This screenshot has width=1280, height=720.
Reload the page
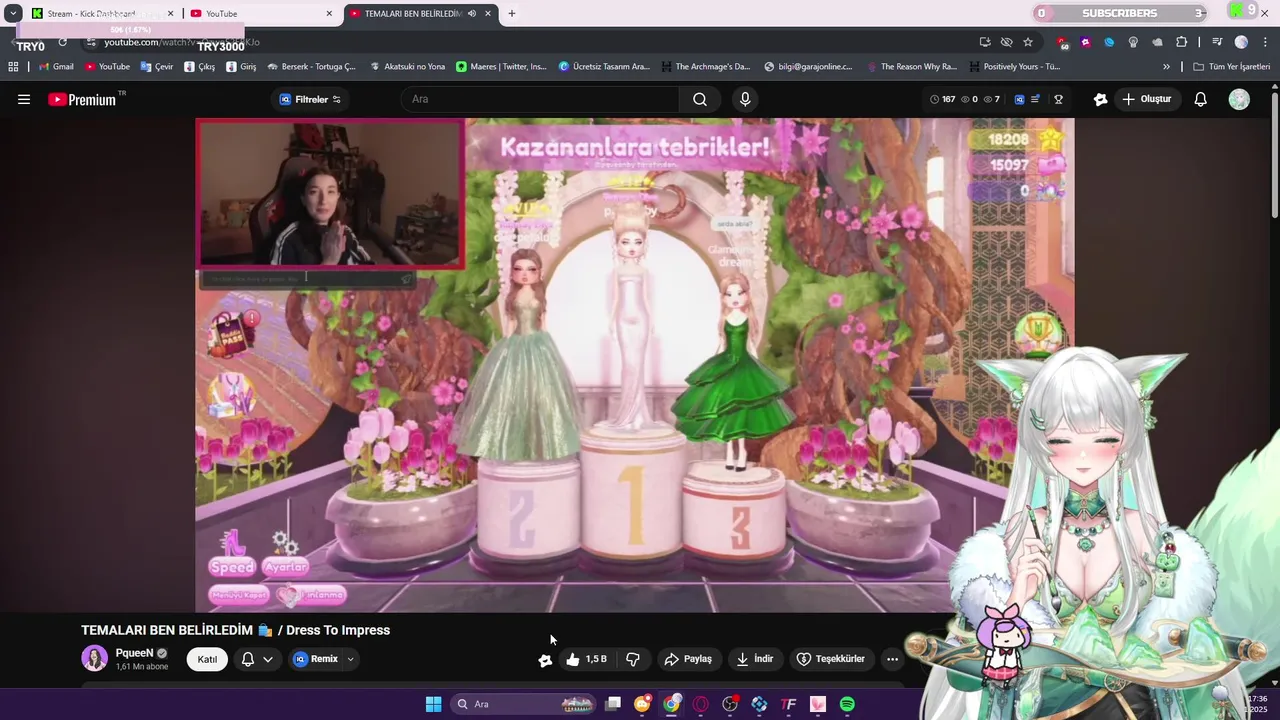pyautogui.click(x=62, y=42)
